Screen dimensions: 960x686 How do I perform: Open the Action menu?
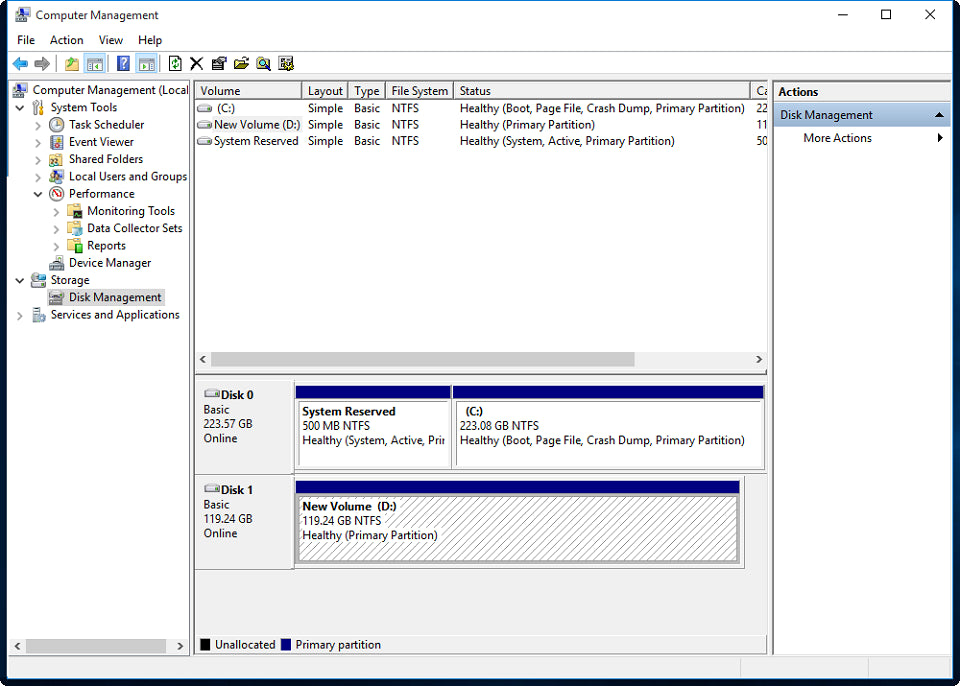[66, 40]
